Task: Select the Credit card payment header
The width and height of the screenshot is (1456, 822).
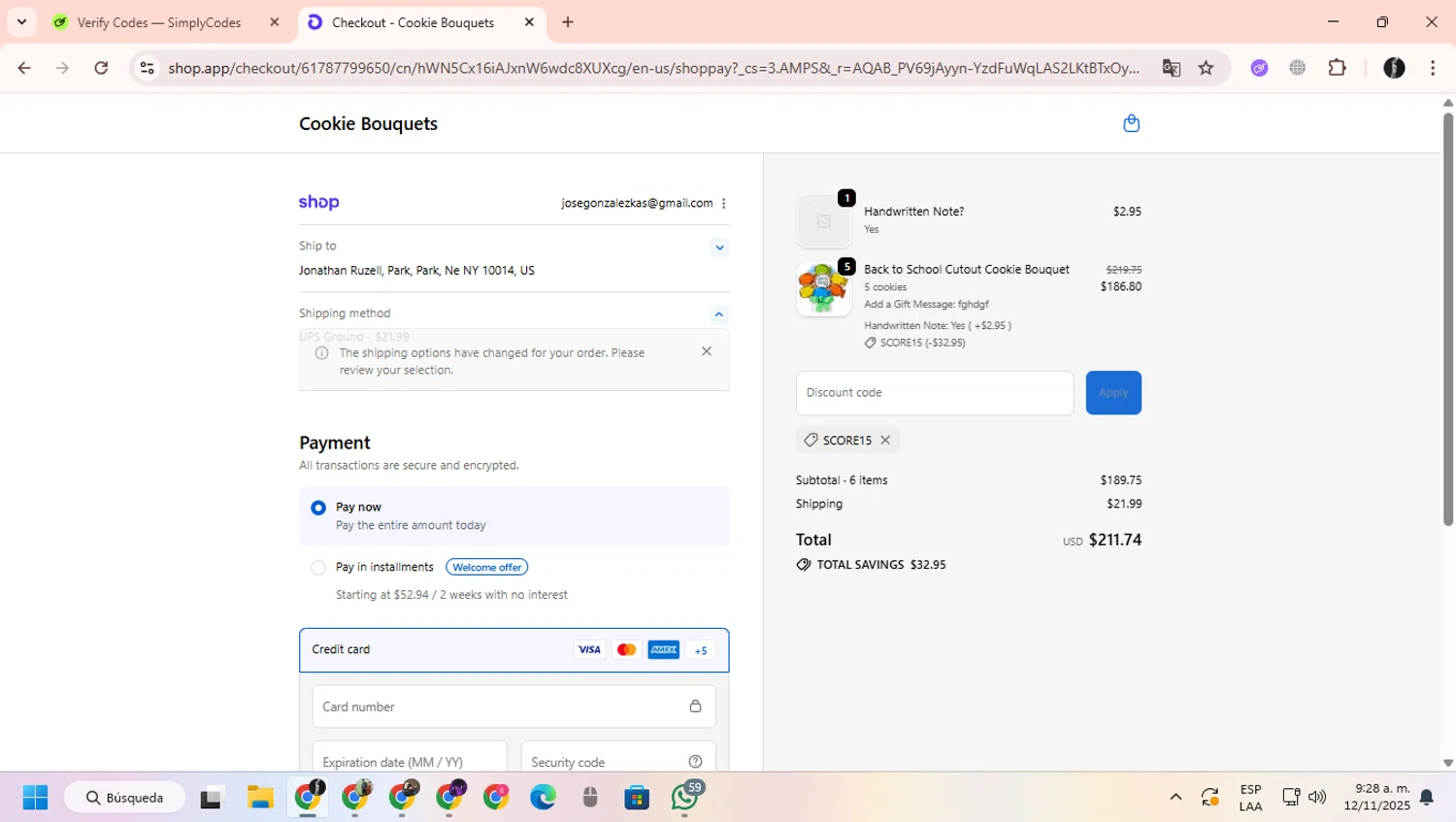Action: point(514,650)
